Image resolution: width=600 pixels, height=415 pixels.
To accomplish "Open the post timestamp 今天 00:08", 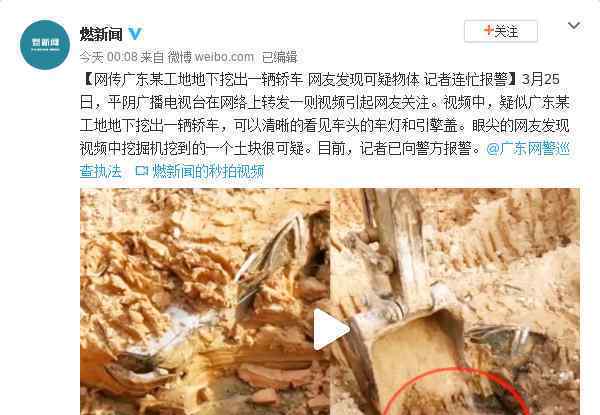I will click(x=109, y=57).
